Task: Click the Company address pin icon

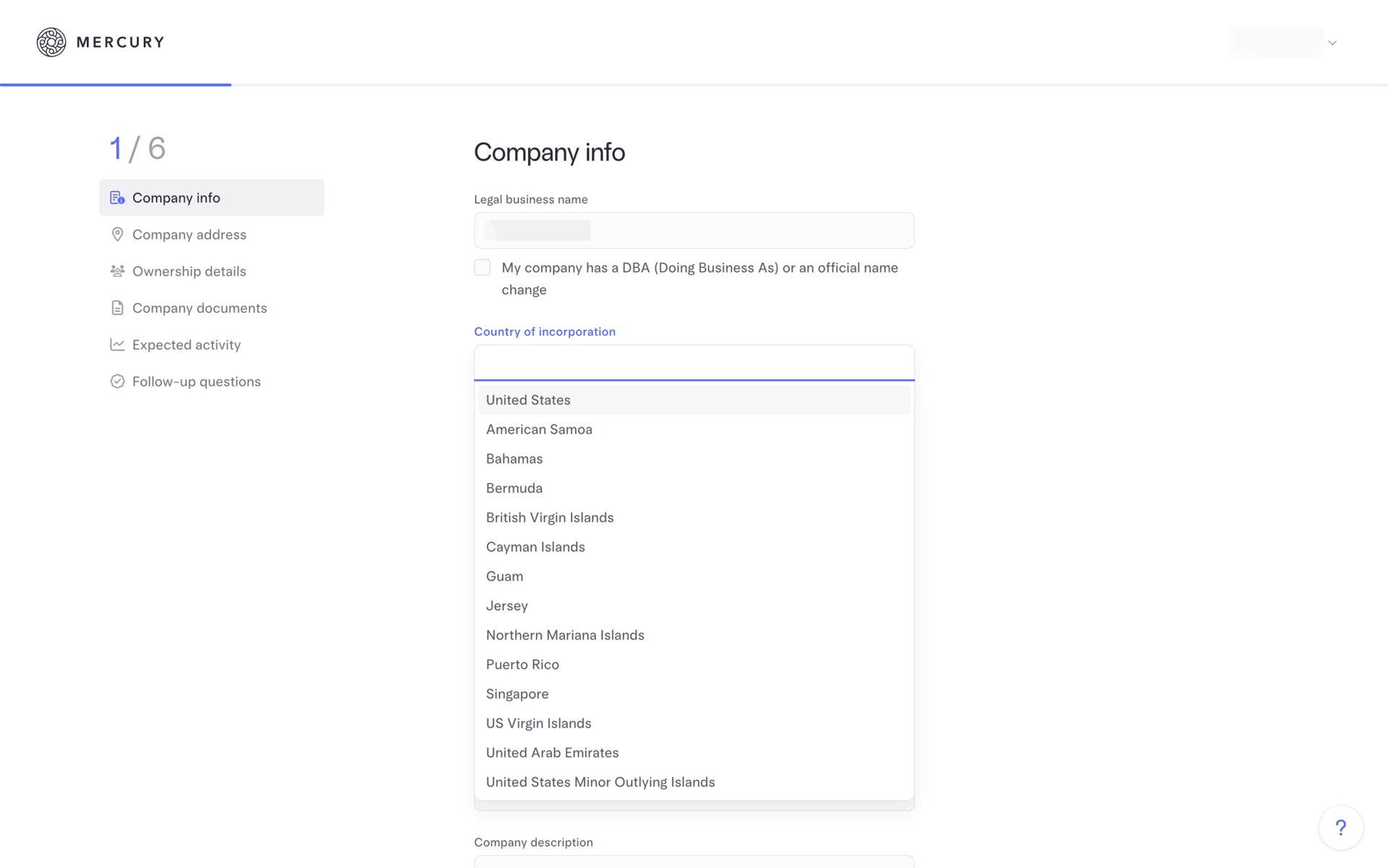Action: click(x=117, y=234)
